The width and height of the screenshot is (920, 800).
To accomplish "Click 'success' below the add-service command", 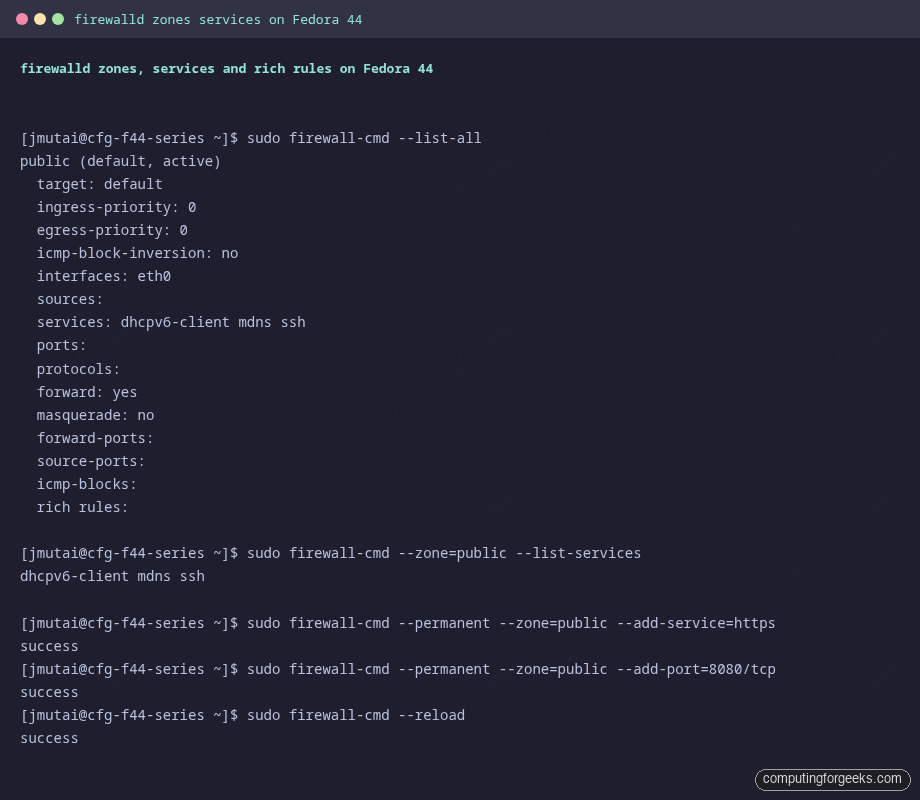I will click(49, 646).
